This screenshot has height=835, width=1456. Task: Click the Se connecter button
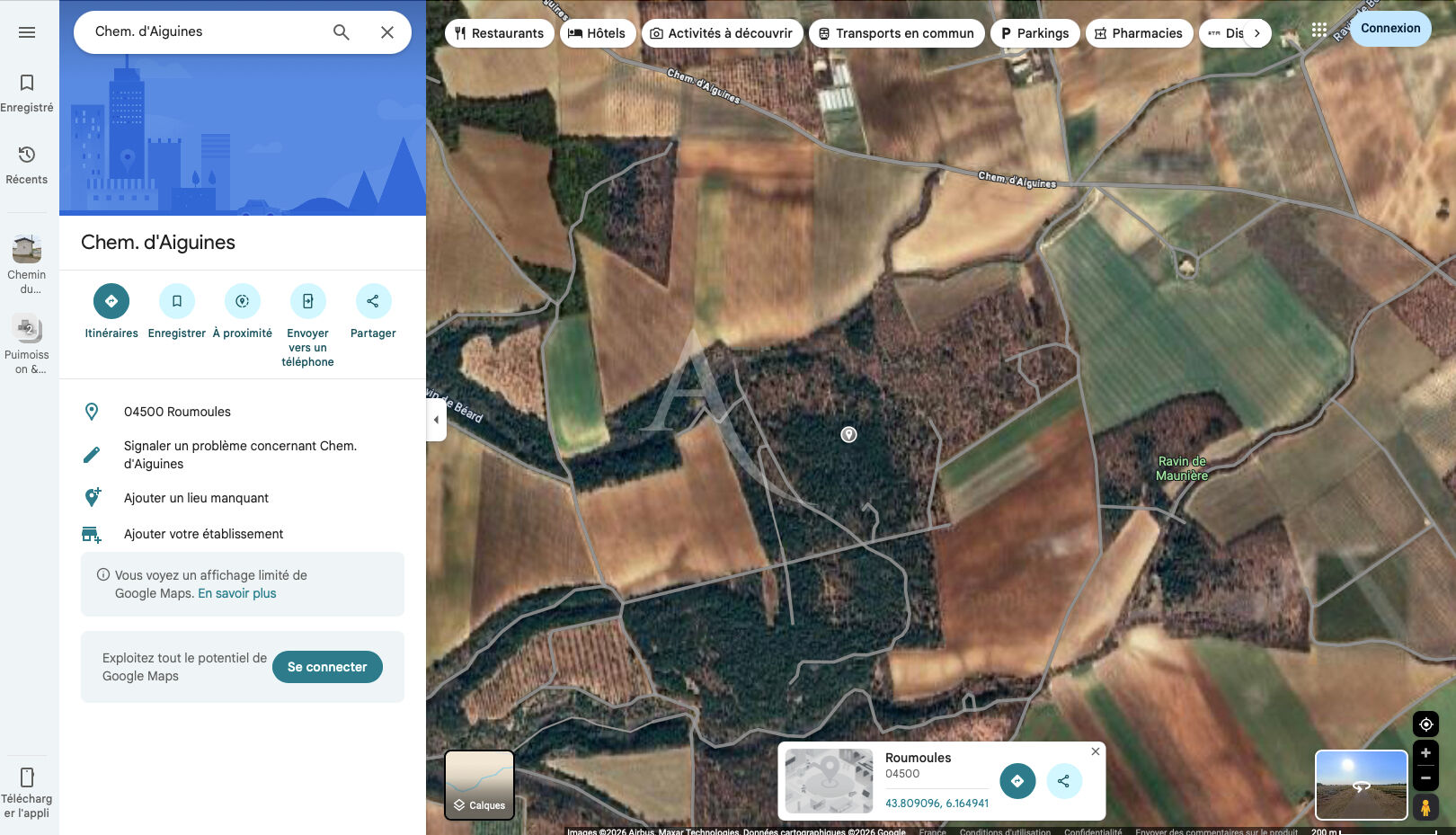point(326,667)
